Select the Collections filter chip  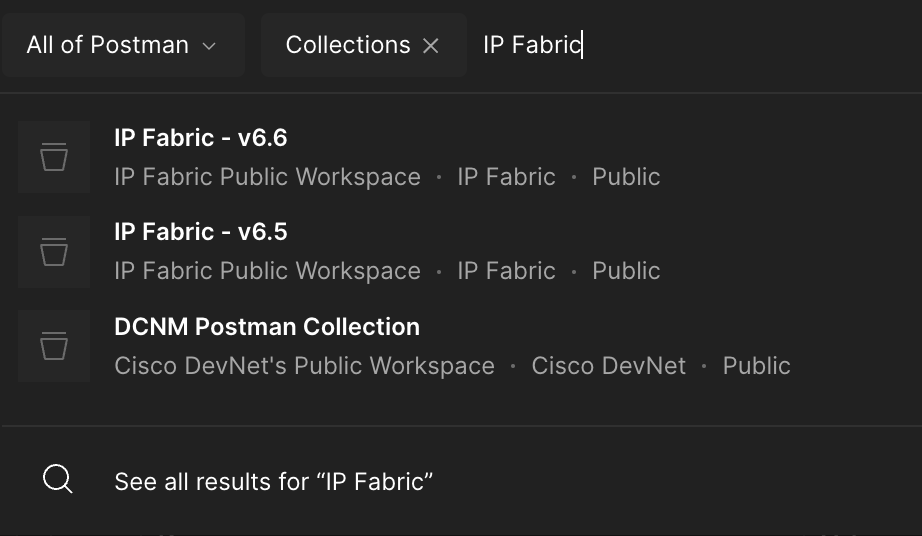(x=347, y=45)
